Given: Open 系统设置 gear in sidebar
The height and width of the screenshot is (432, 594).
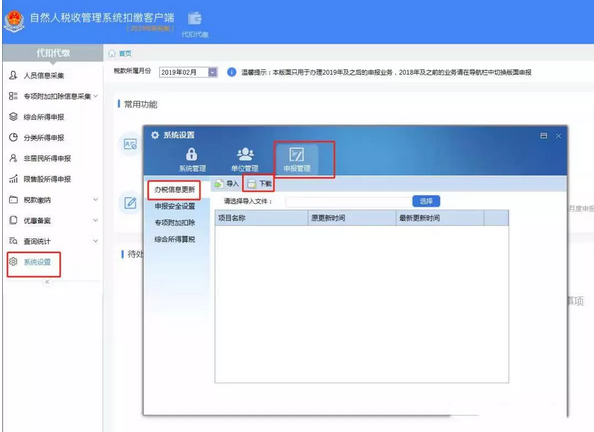Looking at the screenshot, I should click(x=13, y=261).
